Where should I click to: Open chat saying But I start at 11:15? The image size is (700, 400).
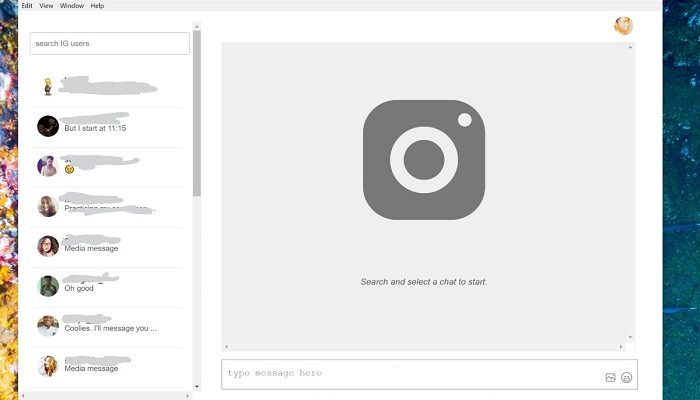[x=106, y=127]
